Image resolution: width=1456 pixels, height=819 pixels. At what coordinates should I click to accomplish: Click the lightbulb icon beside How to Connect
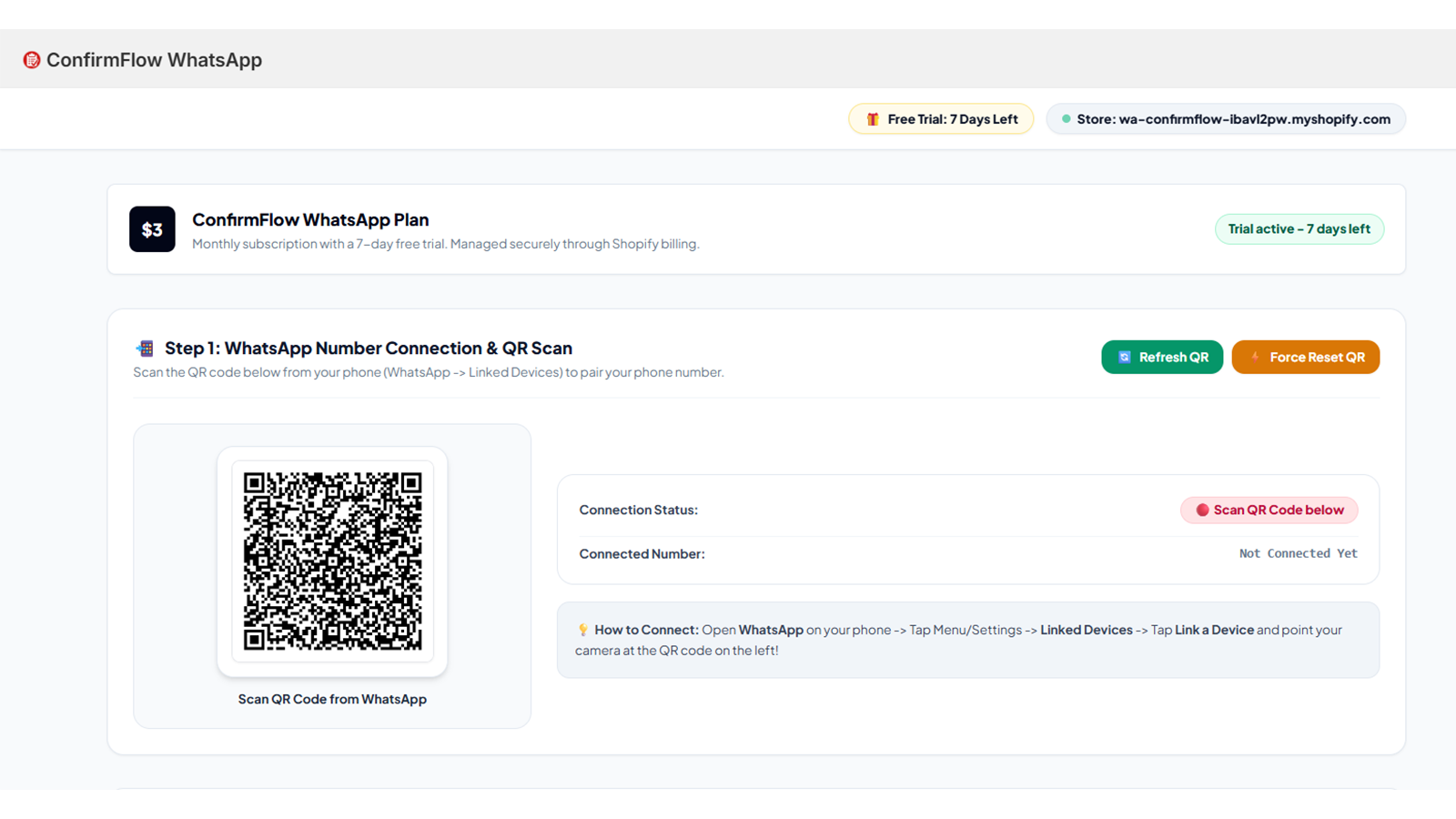582,630
